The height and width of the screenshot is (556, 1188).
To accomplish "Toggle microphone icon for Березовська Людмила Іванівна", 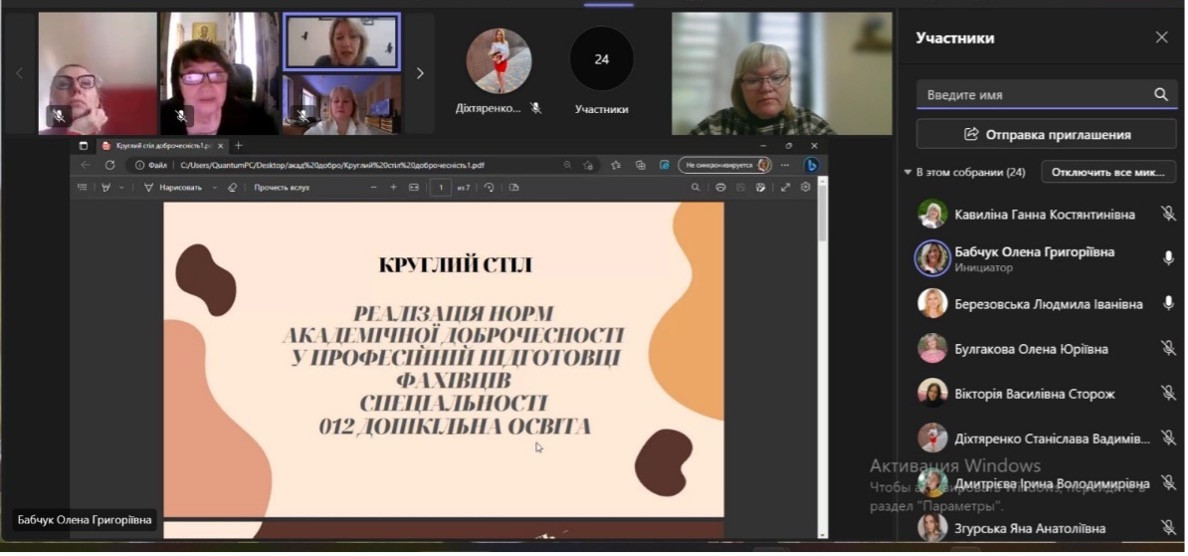I will [1168, 303].
